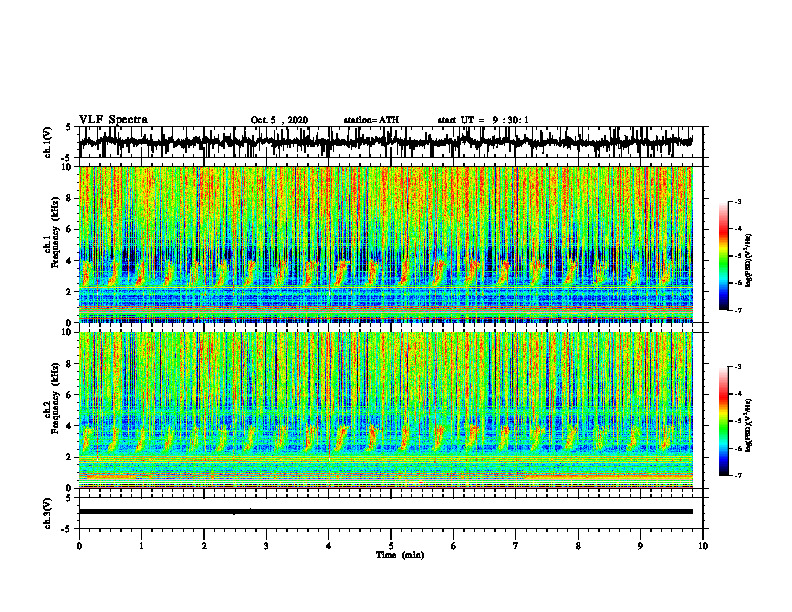This screenshot has height=612, width=792.
Task: Click the "4" kHz tick of ch.1 spectrogram
Action: 71,261
